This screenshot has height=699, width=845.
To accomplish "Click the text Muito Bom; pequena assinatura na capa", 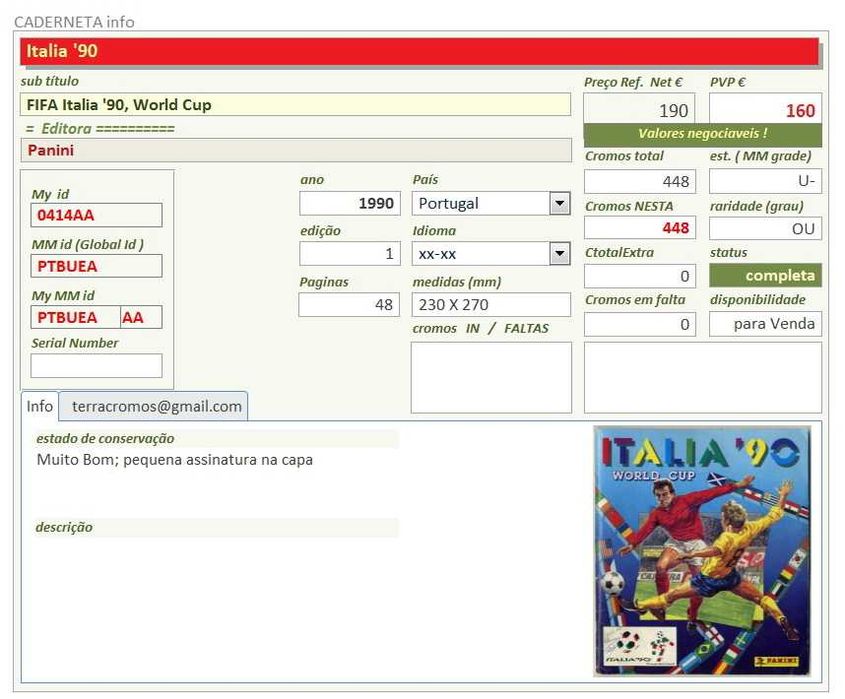I will pyautogui.click(x=175, y=460).
